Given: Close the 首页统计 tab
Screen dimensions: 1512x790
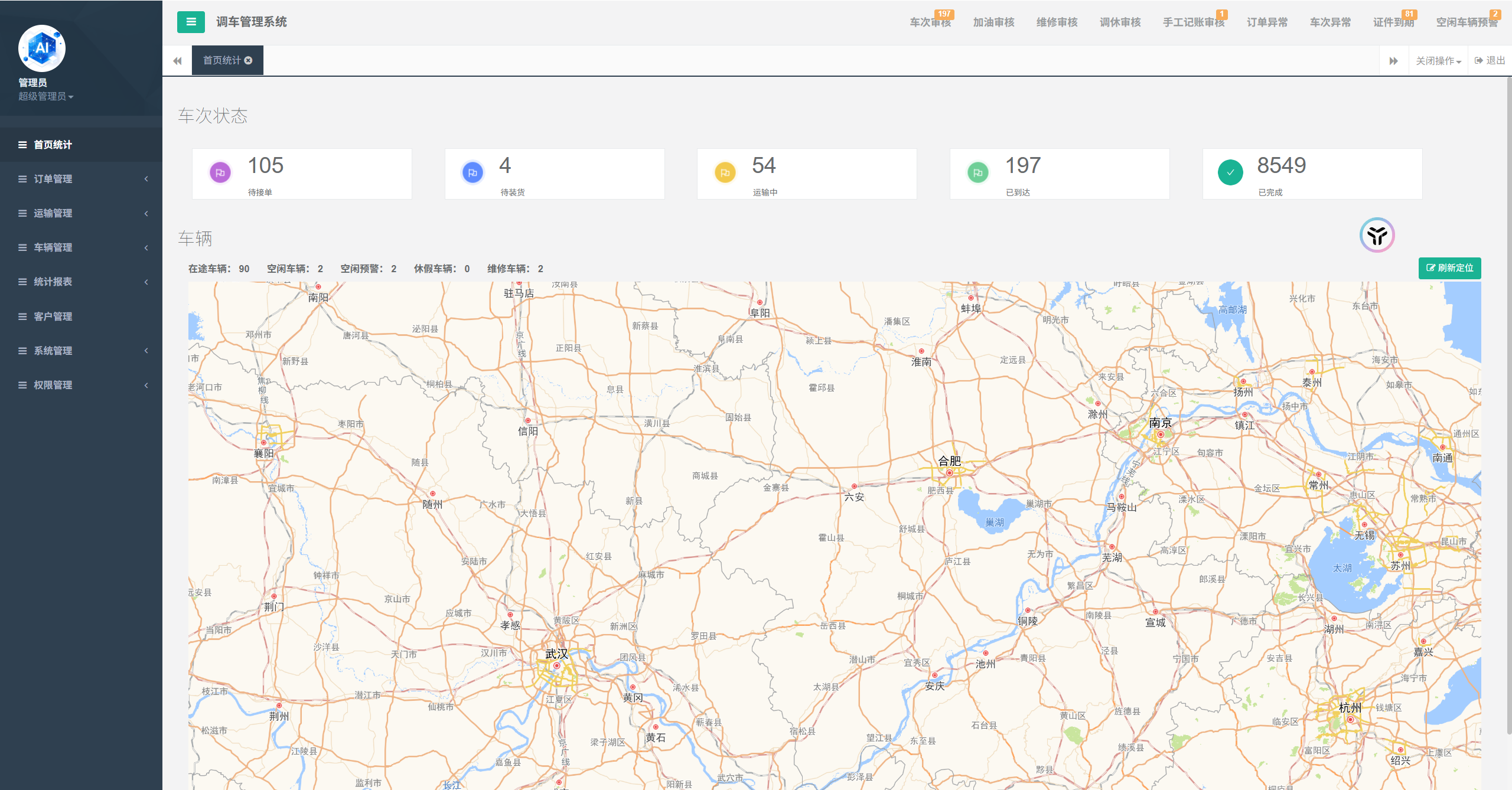Looking at the screenshot, I should tap(249, 60).
